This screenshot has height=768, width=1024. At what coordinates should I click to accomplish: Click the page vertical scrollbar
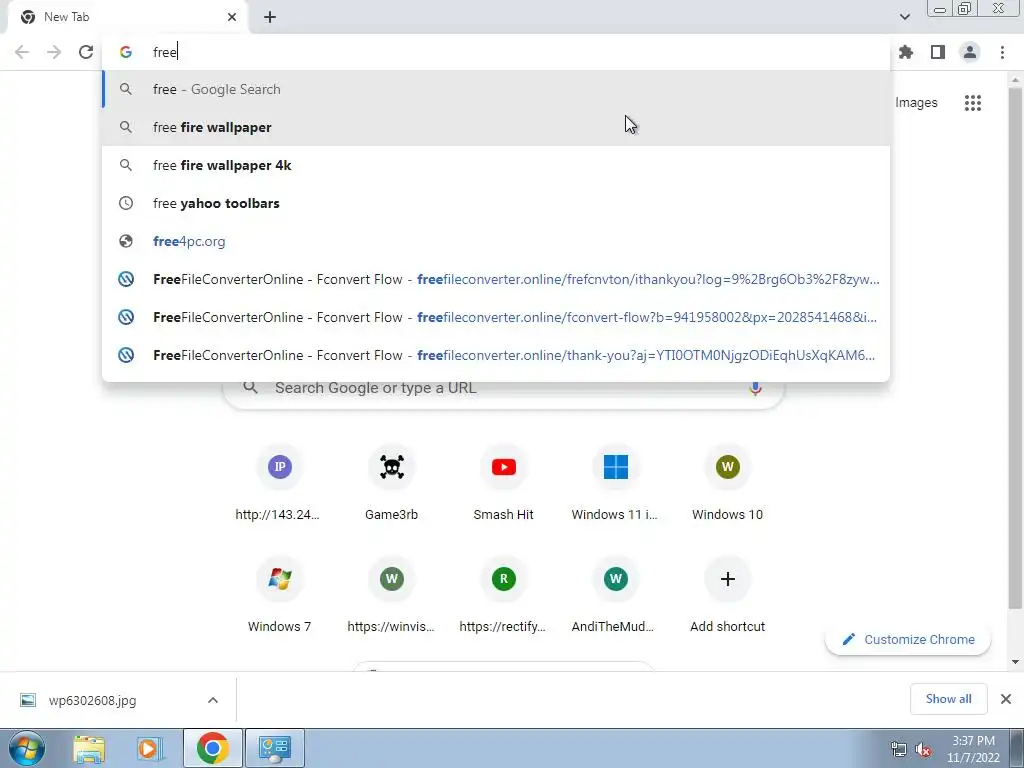(1015, 346)
